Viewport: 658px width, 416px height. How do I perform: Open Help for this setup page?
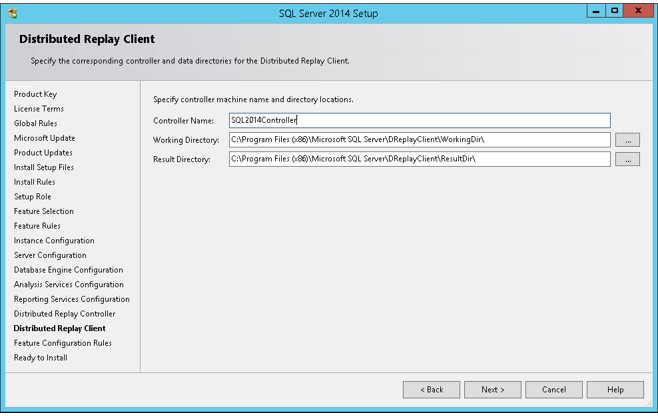615,390
